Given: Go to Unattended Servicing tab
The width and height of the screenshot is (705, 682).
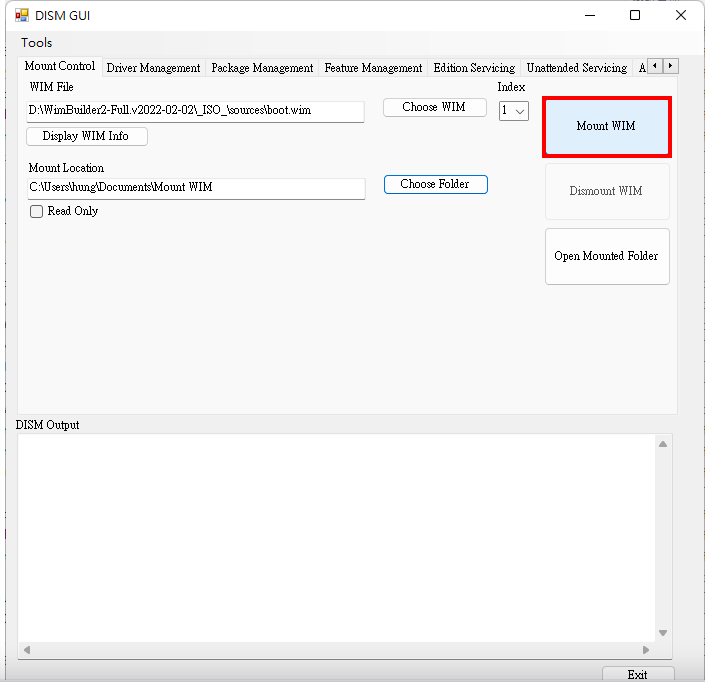Looking at the screenshot, I should [x=577, y=68].
